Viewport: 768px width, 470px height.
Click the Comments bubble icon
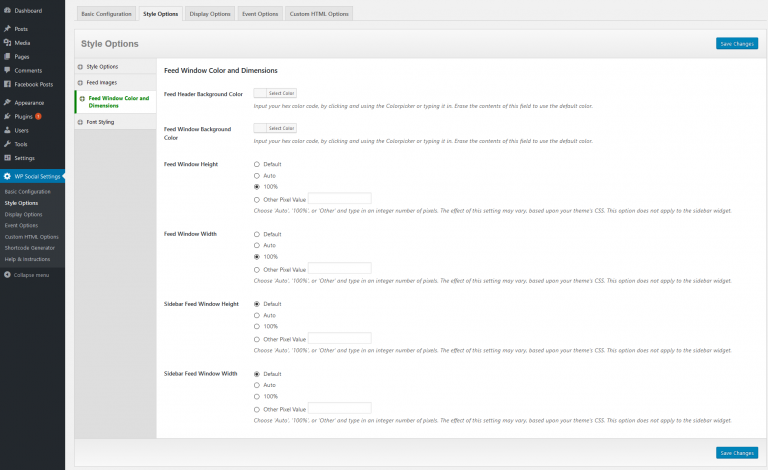(x=8, y=70)
